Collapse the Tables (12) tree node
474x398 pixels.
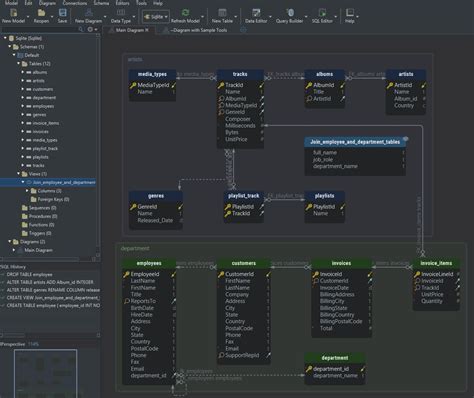(x=18, y=63)
